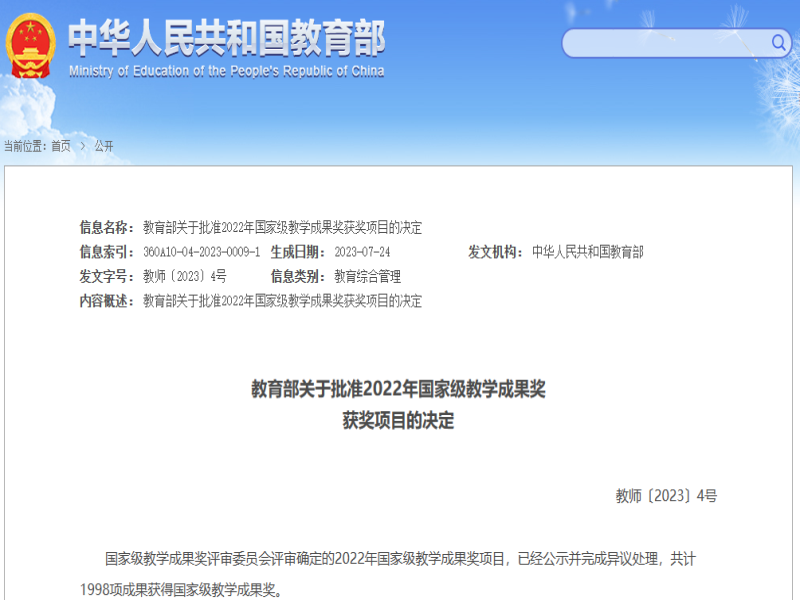Click the 当前位置 breadcrumb label

tap(25, 146)
